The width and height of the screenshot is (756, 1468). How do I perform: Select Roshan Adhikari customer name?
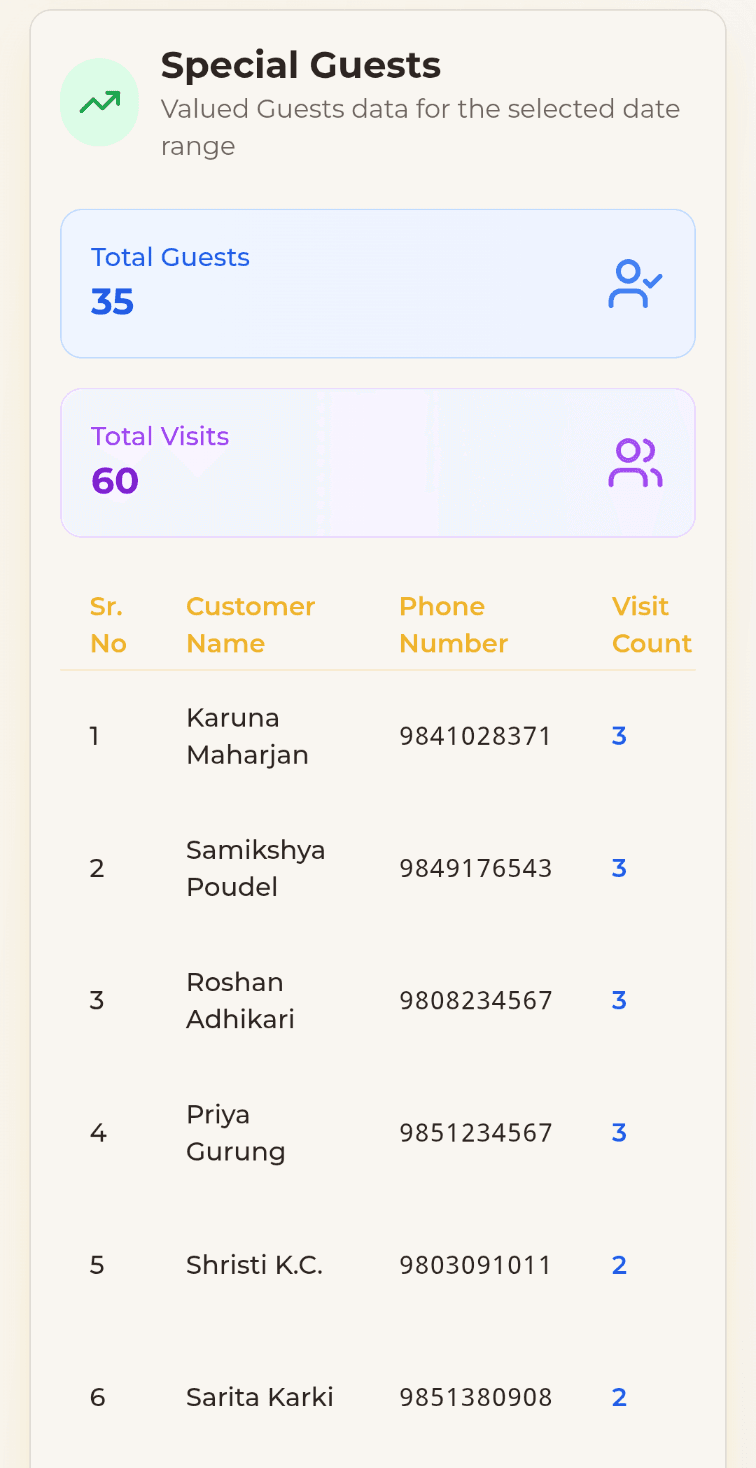tap(240, 1000)
